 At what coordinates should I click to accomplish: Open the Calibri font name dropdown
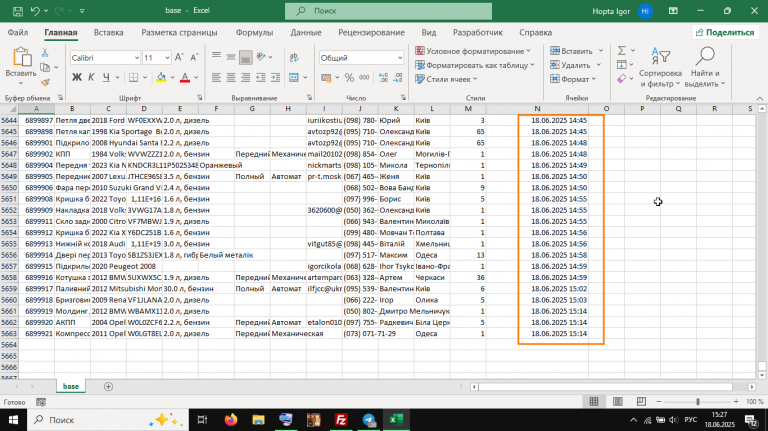coord(137,58)
